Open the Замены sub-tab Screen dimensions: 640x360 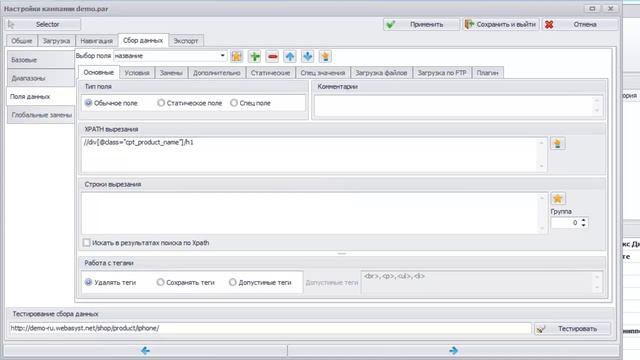pyautogui.click(x=171, y=73)
